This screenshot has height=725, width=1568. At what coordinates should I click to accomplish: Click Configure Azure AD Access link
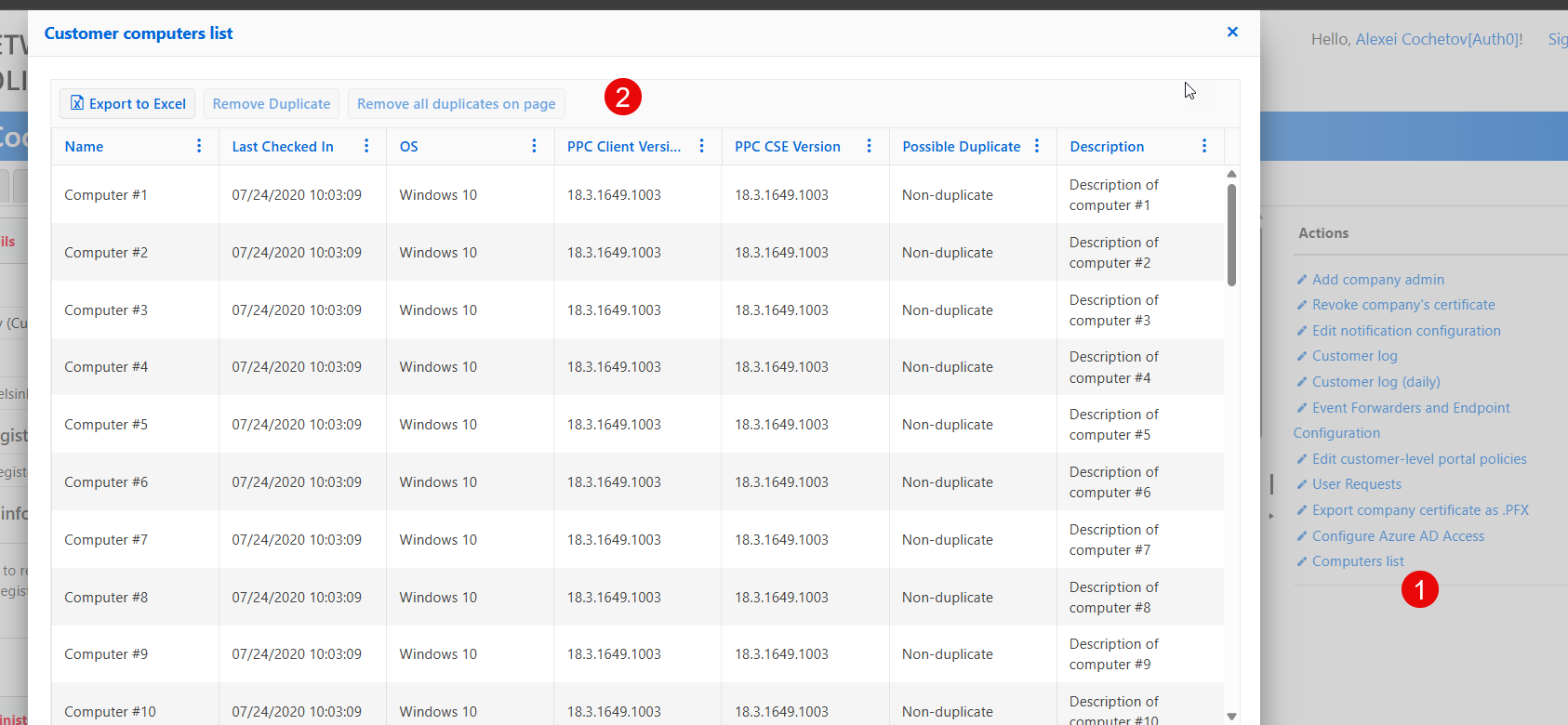click(x=1398, y=536)
